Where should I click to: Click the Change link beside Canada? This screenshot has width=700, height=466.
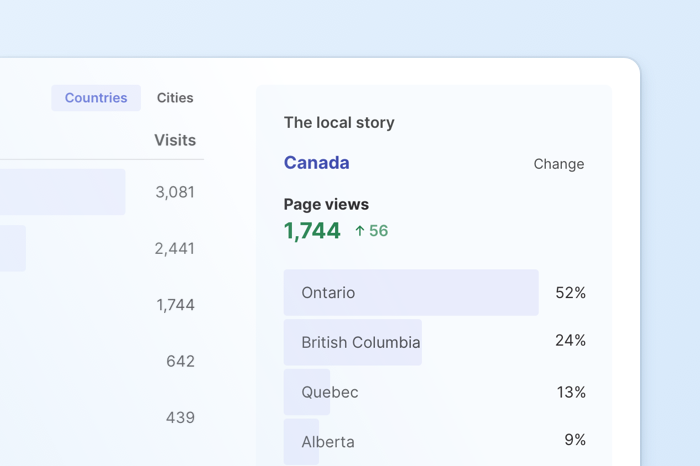pos(558,164)
